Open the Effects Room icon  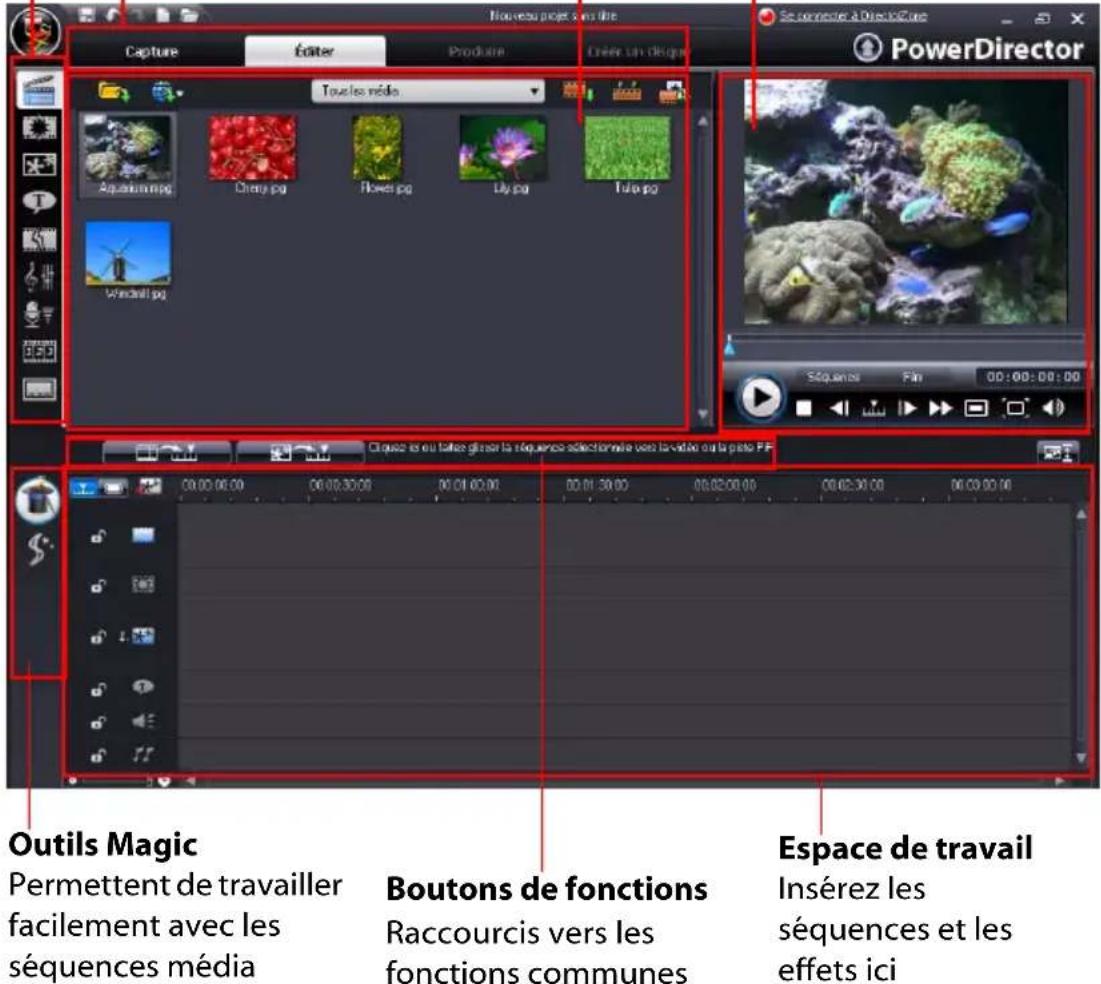(x=39, y=127)
